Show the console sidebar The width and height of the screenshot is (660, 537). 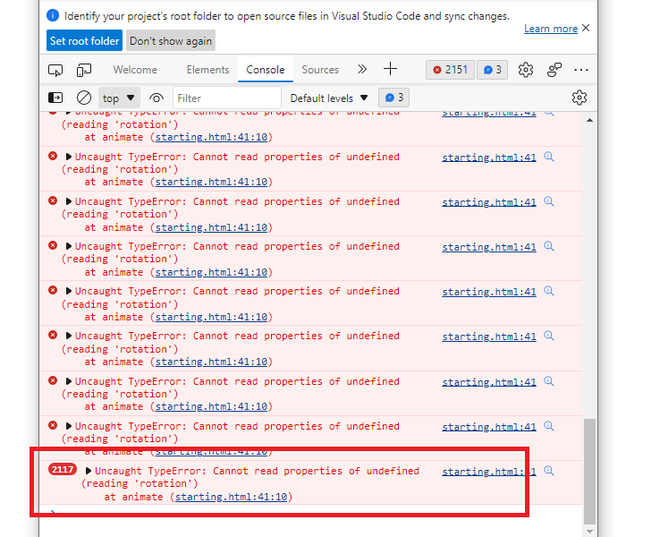pyautogui.click(x=56, y=98)
